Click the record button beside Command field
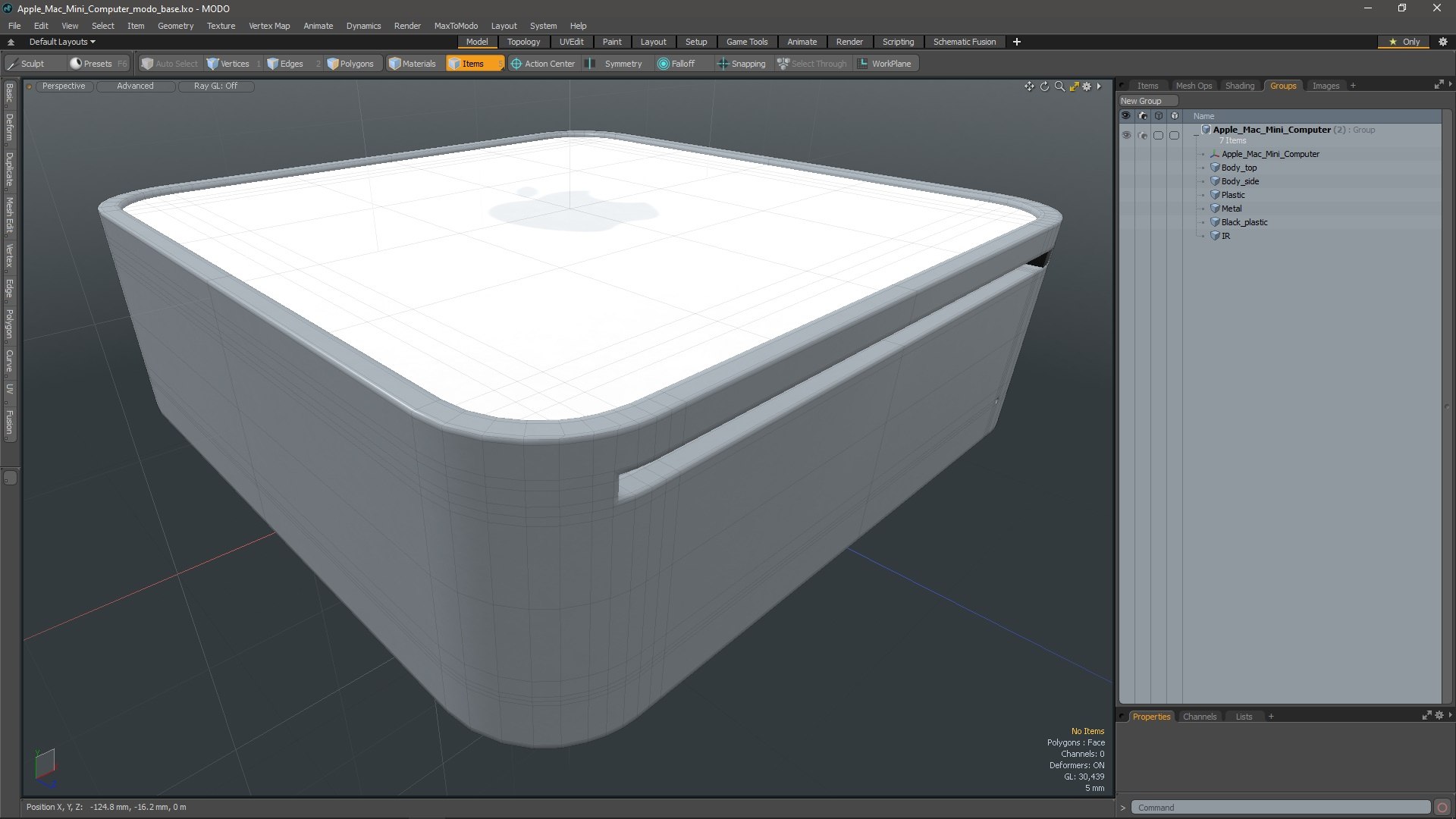1456x819 pixels. pos(1442,808)
